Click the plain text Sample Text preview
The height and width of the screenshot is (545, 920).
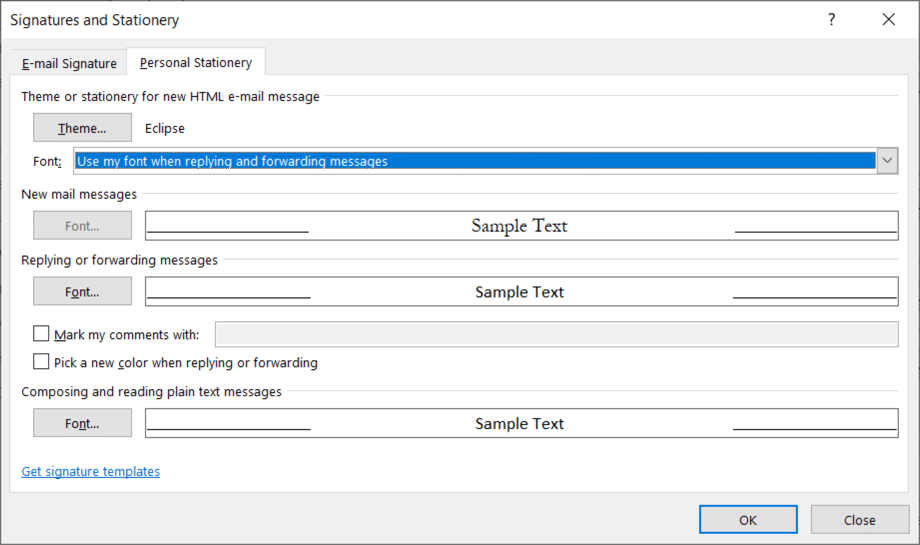(521, 424)
